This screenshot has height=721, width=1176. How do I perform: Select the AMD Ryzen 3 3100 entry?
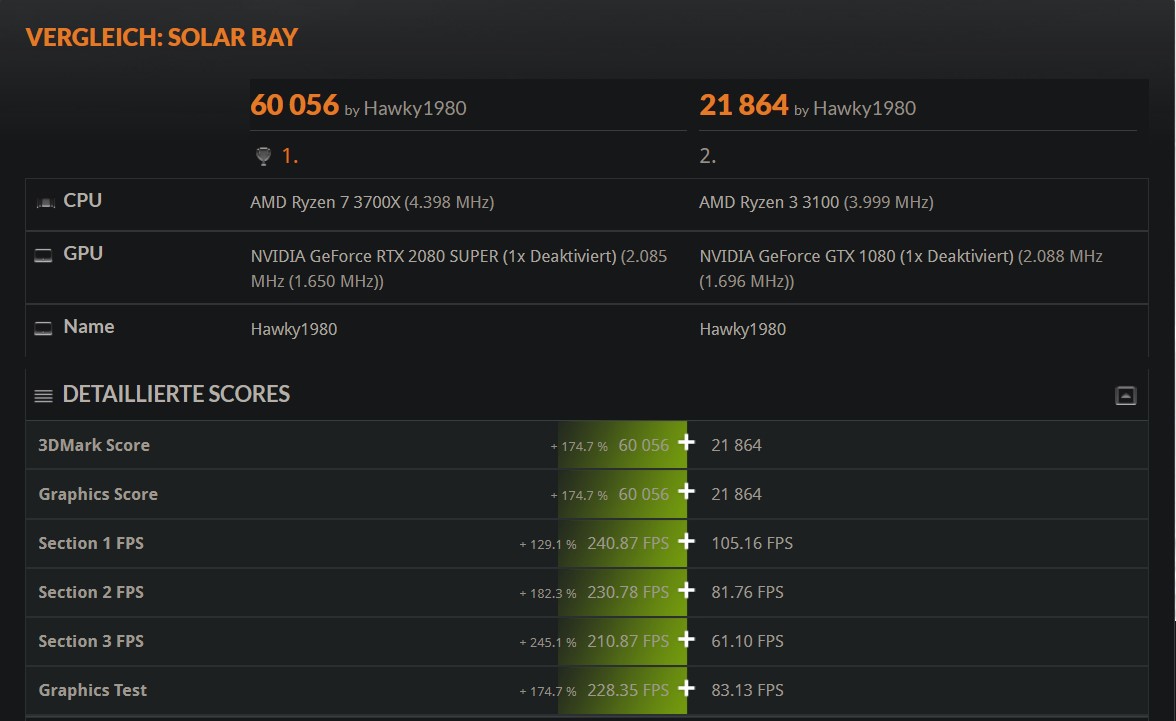pos(816,203)
